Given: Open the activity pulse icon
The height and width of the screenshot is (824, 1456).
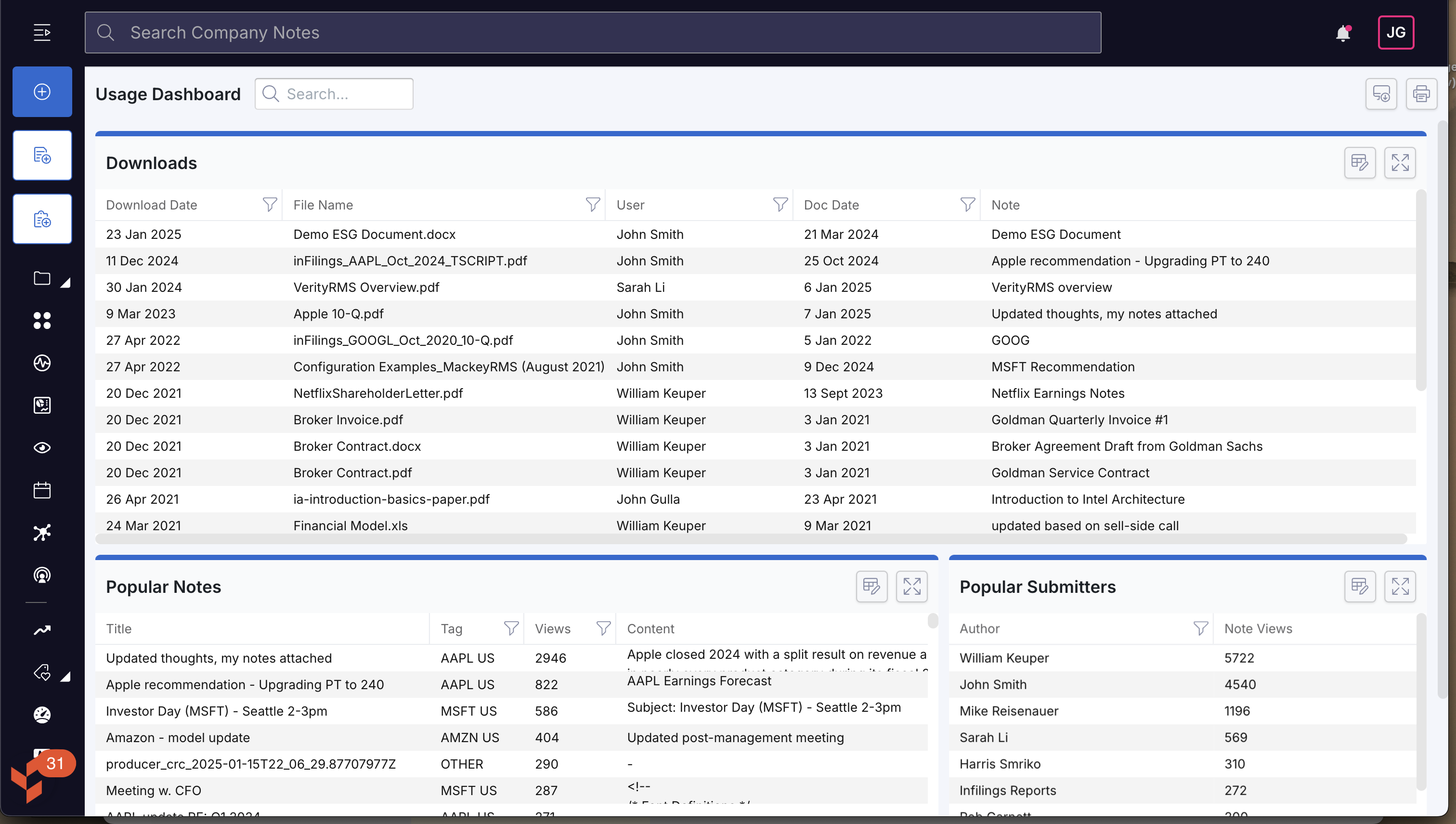Looking at the screenshot, I should coord(42,363).
